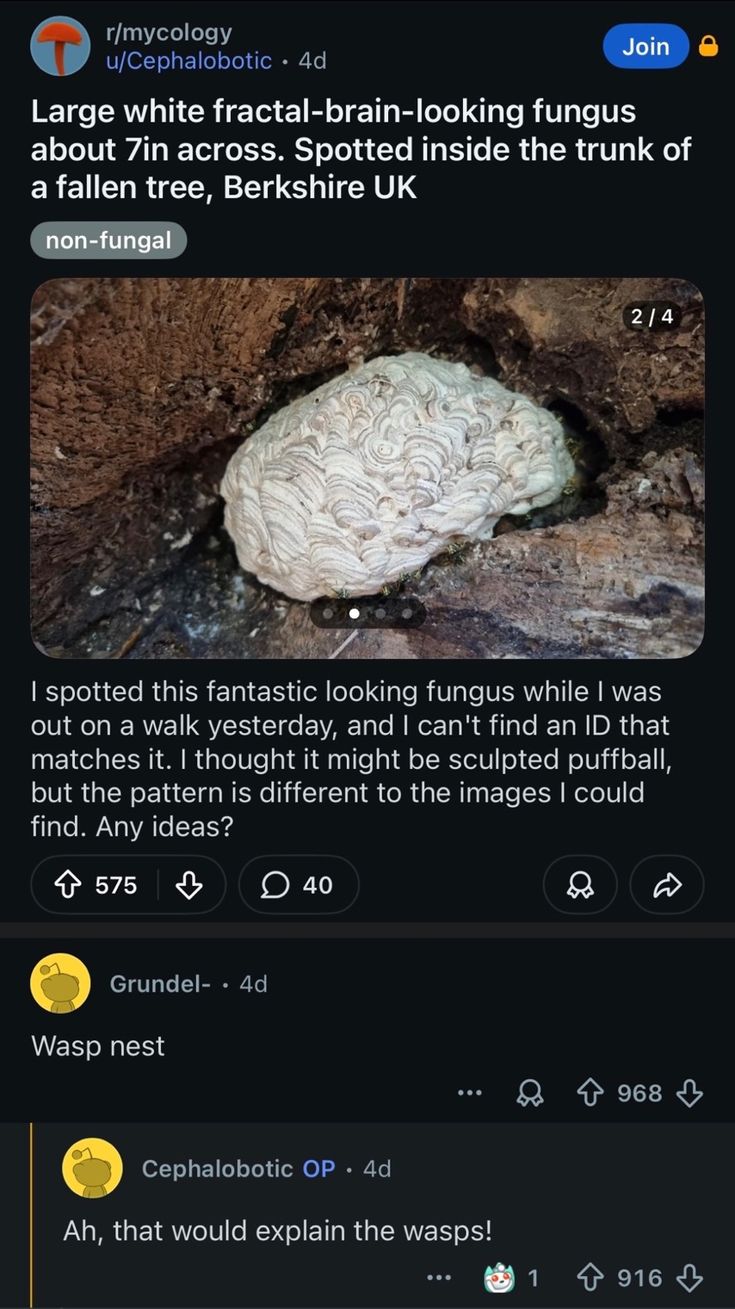Downvote the main post
Viewport: 735px width, 1309px height.
(190, 885)
